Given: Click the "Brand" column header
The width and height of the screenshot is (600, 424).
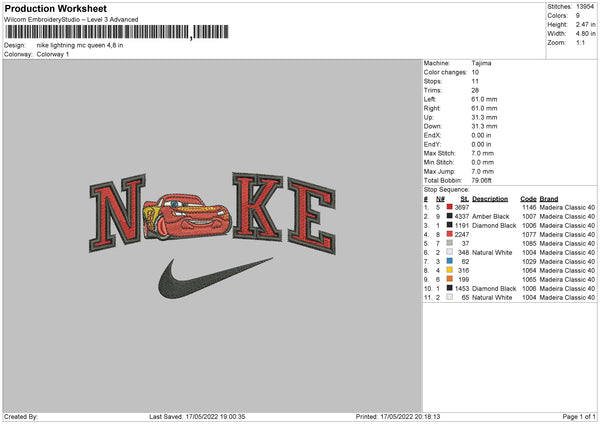Looking at the screenshot, I should [549, 199].
